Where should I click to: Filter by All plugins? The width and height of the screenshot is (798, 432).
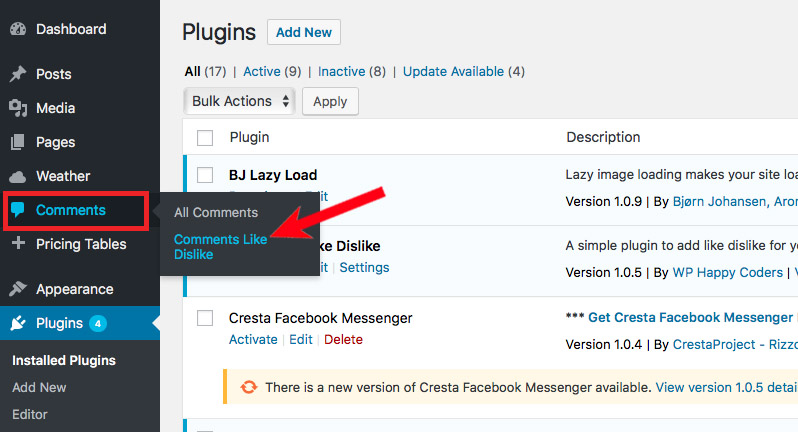click(192, 71)
